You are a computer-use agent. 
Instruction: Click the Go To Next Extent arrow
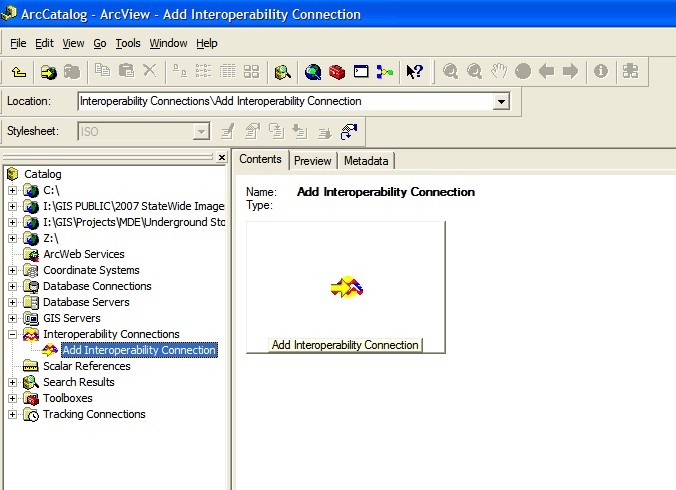tap(570, 71)
